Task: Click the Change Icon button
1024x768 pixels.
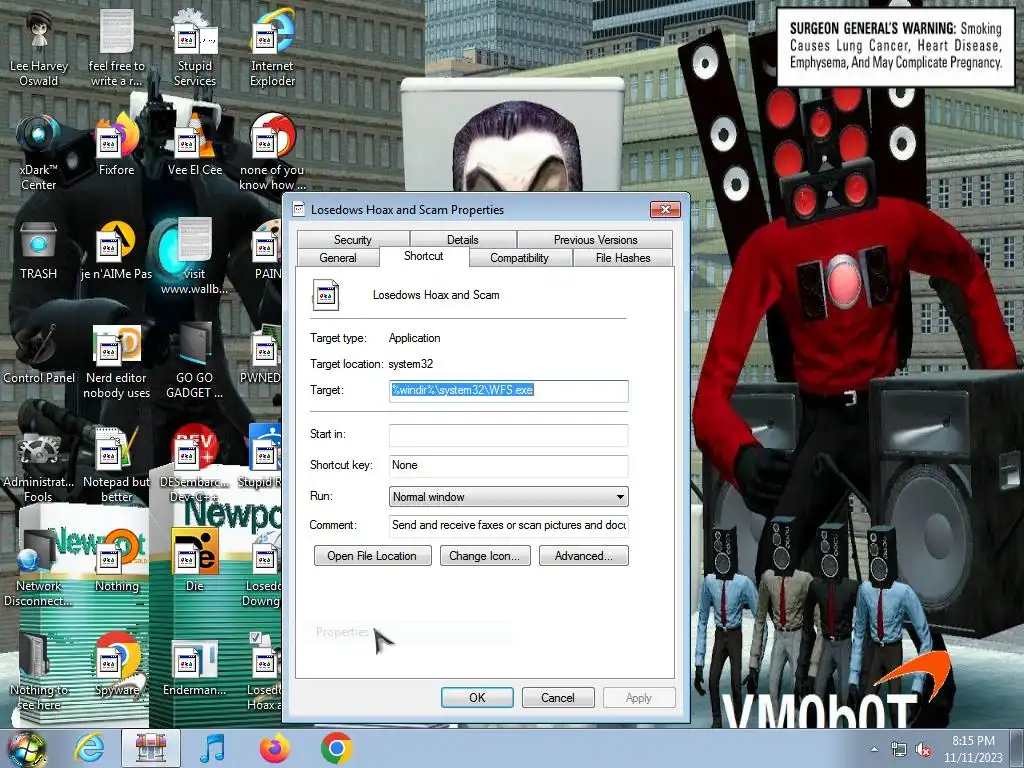Action: click(x=485, y=556)
